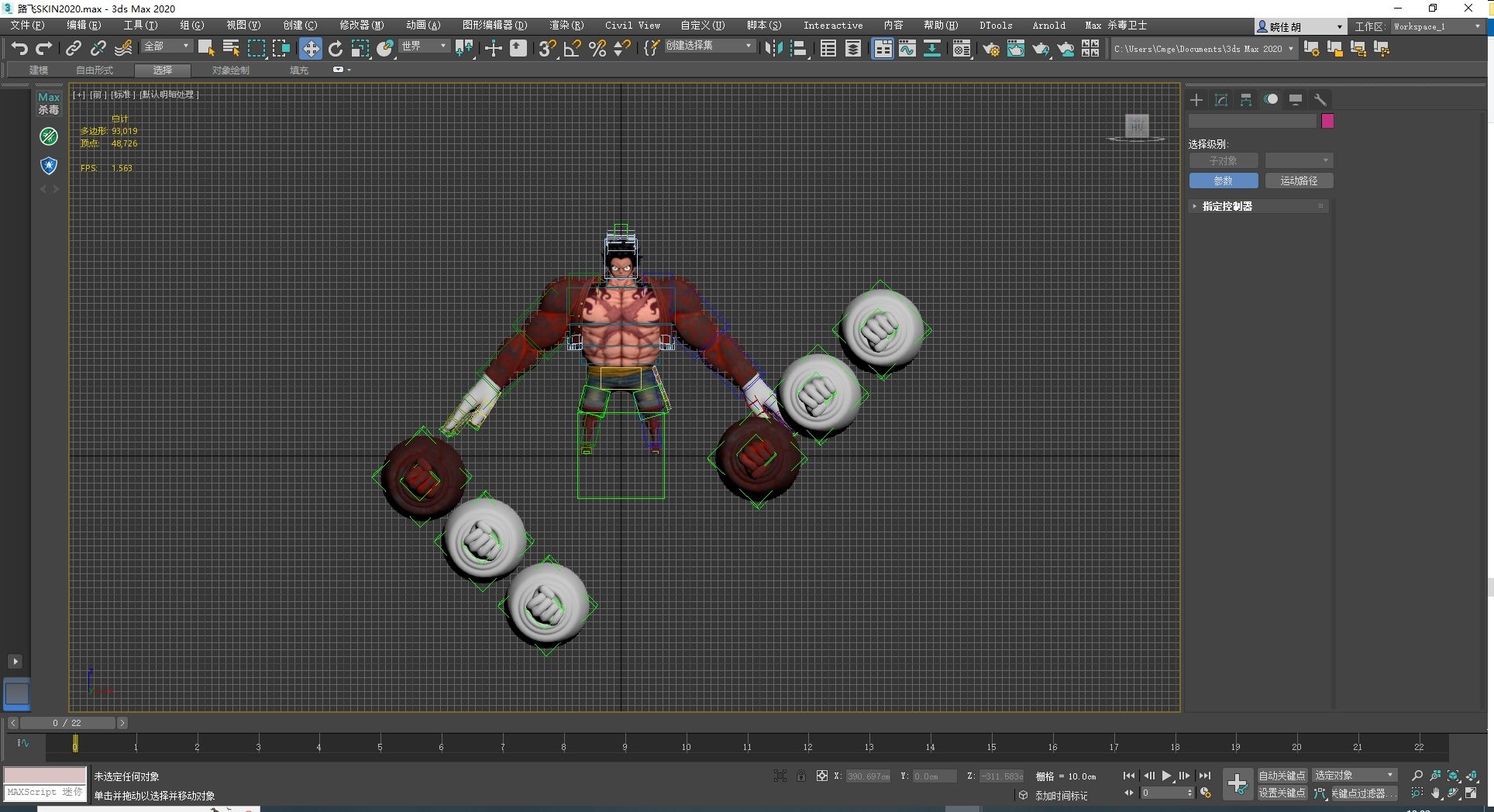Expand the 指定控制器 rollout
Viewport: 1494px width, 812px height.
pos(1259,206)
